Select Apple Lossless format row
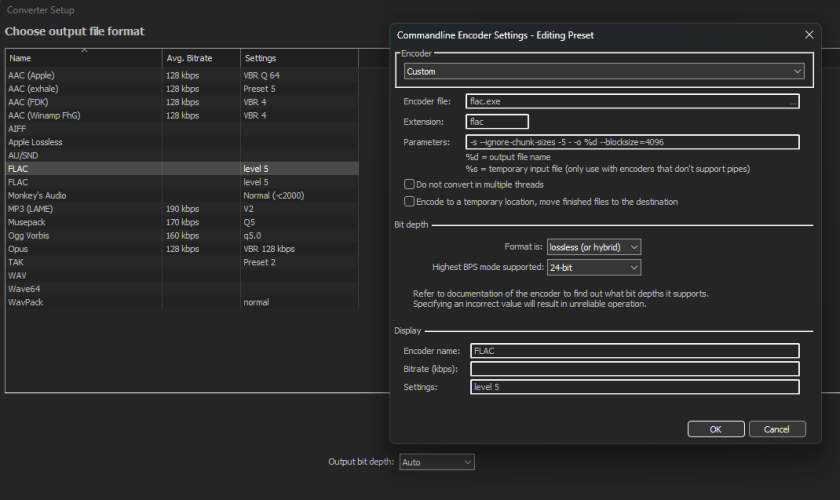Image resolution: width=840 pixels, height=500 pixels. [x=182, y=143]
